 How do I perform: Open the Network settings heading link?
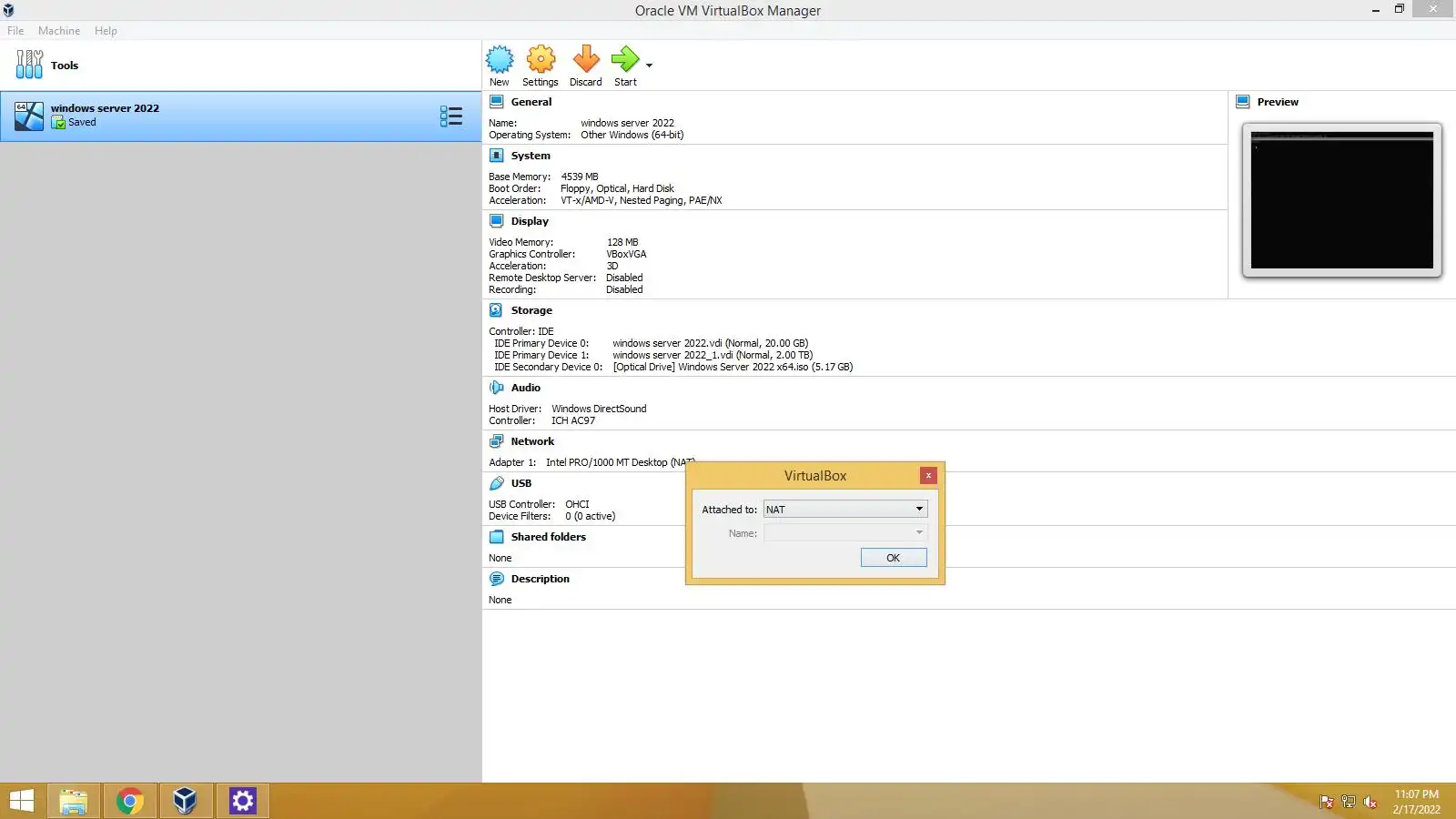pos(532,441)
